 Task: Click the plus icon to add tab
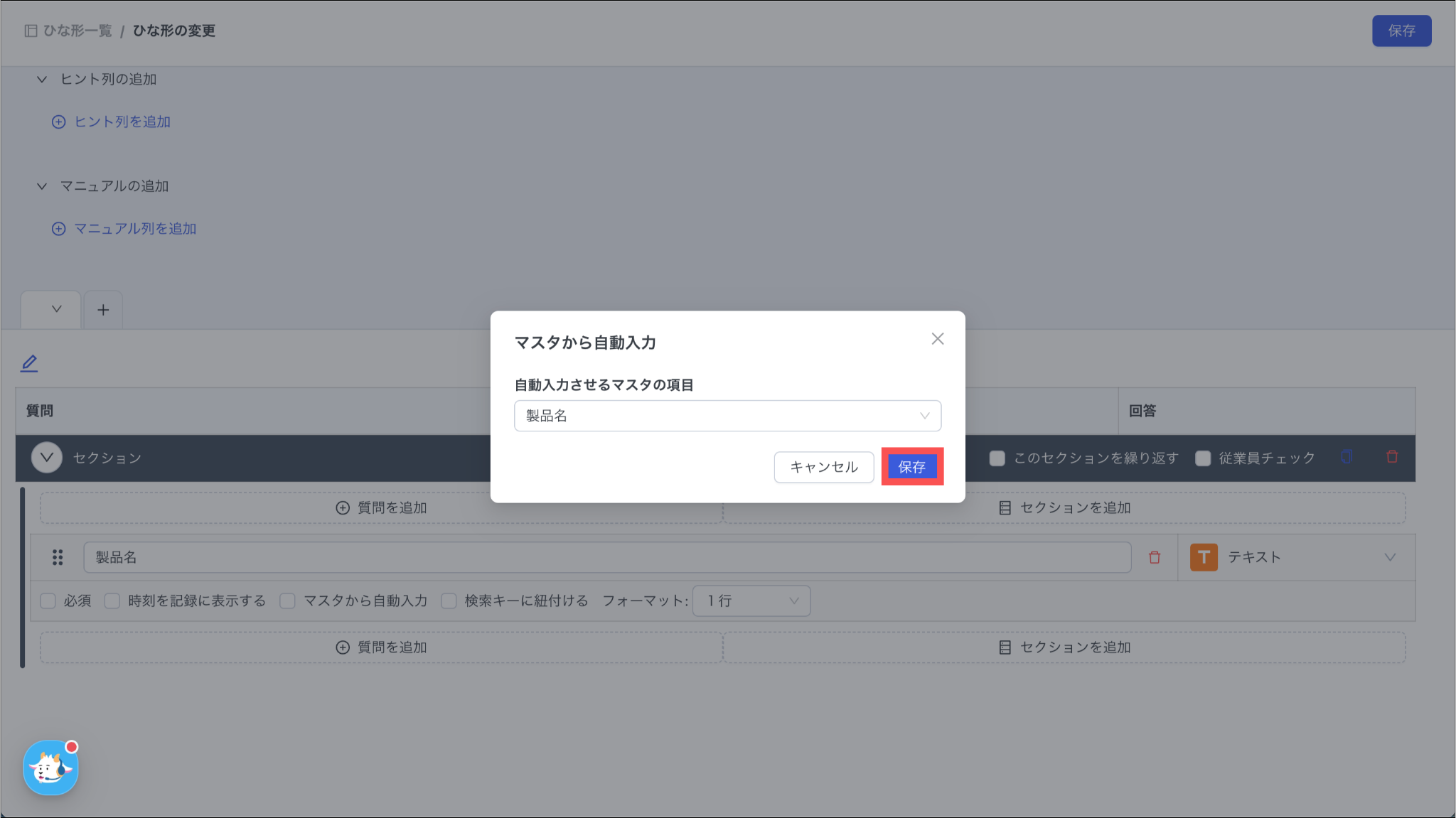pyautogui.click(x=103, y=310)
